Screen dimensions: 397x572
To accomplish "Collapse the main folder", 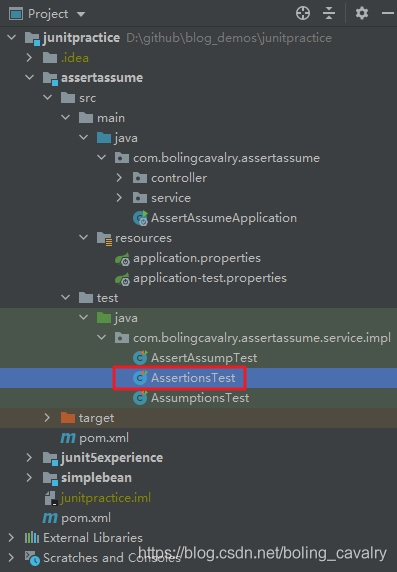I will pyautogui.click(x=66, y=117).
